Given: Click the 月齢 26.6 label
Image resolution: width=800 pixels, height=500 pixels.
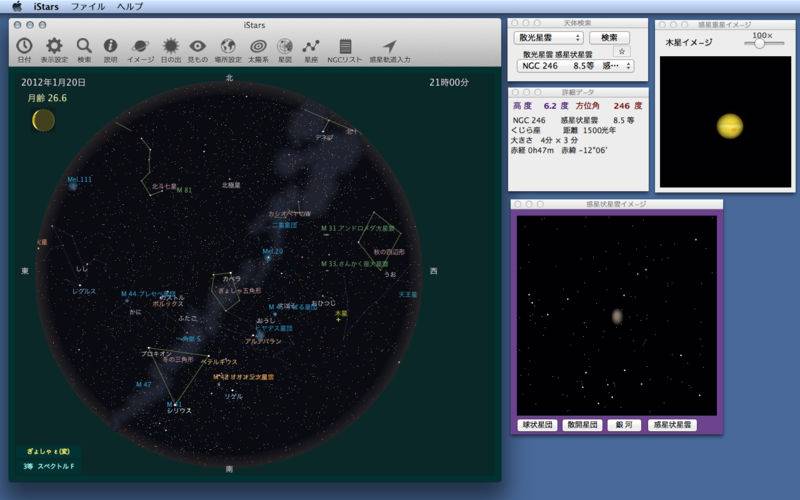Looking at the screenshot, I should 47,98.
